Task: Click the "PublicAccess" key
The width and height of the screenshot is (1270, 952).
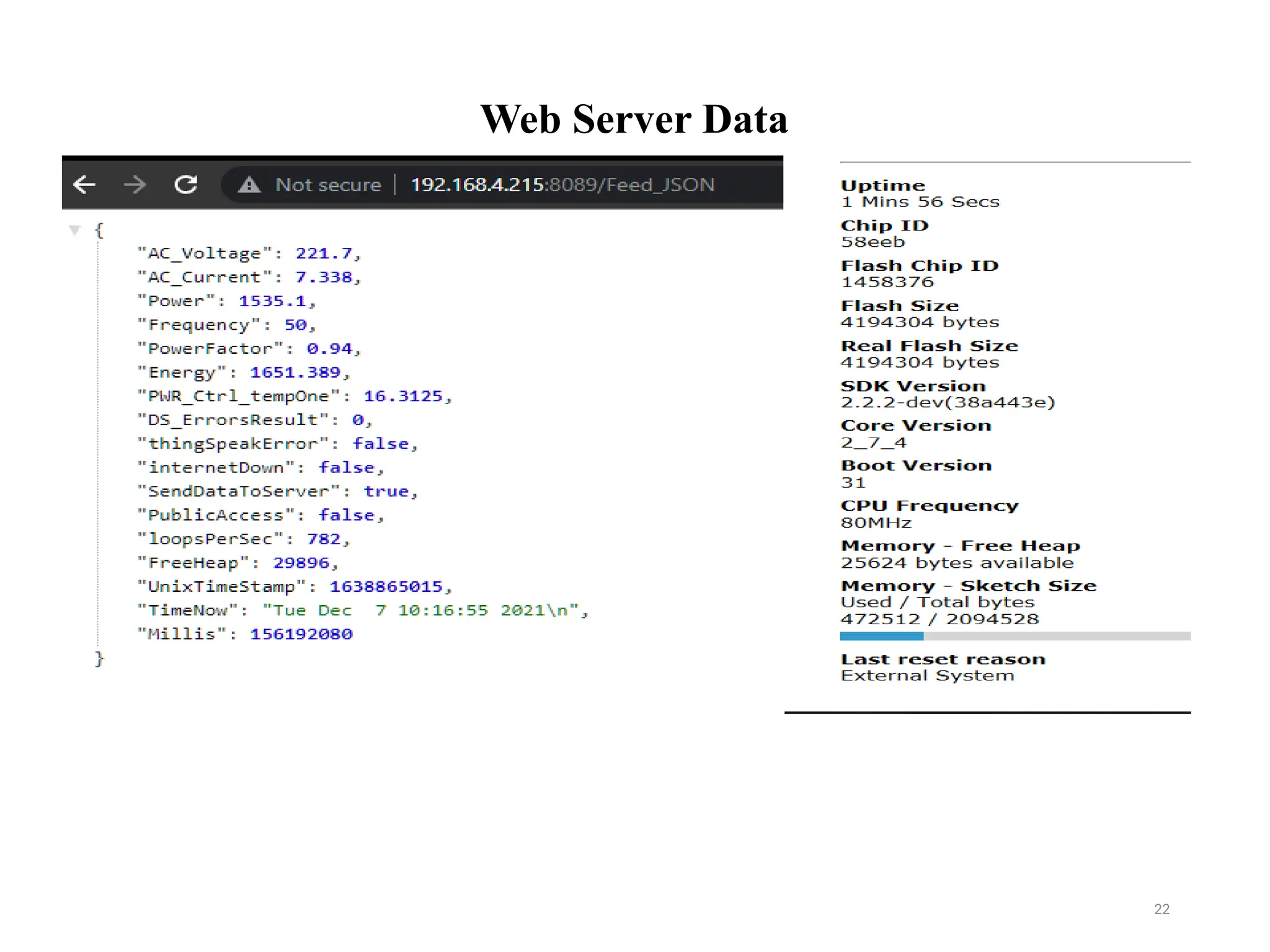Action: [x=216, y=515]
